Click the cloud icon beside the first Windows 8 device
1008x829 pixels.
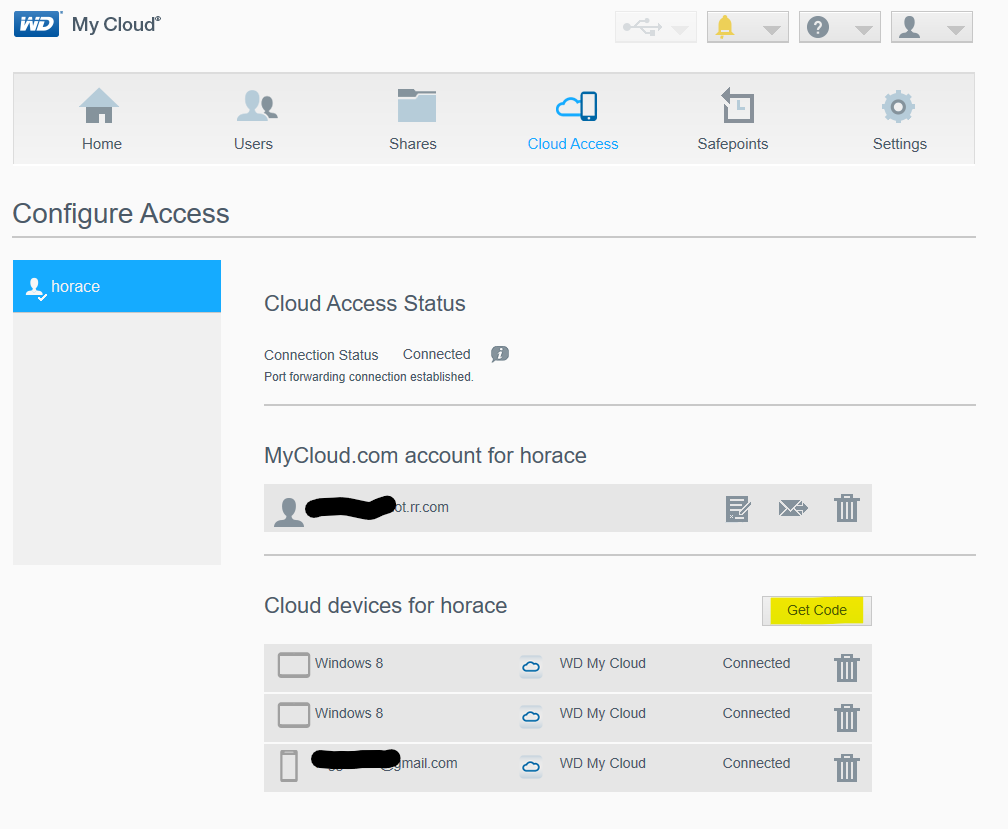pos(530,667)
